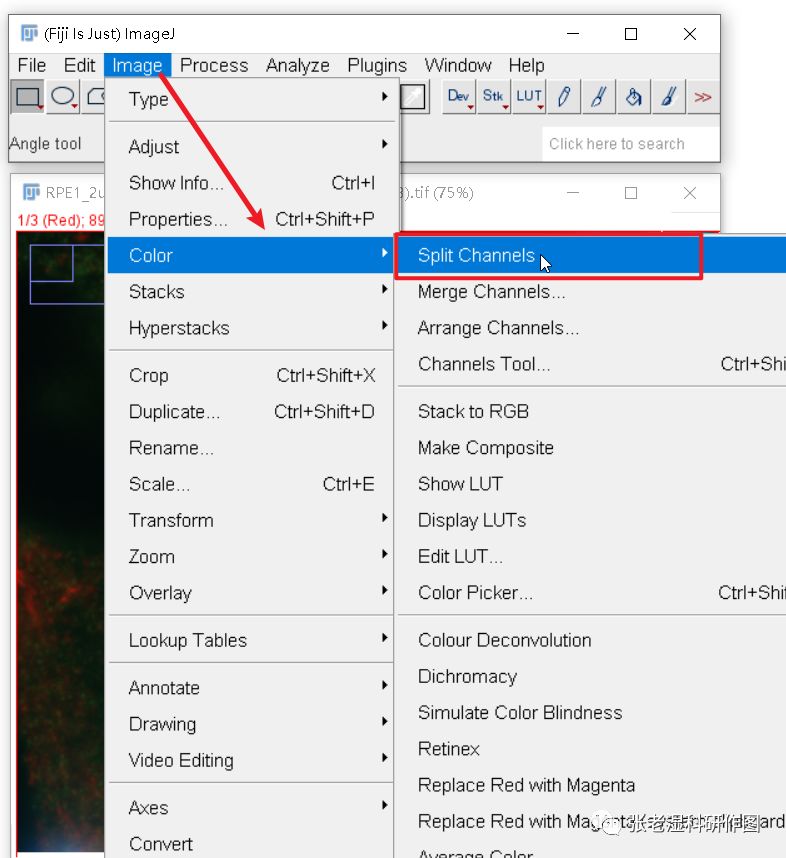Image resolution: width=786 pixels, height=858 pixels.
Task: Click Dichromacy entry
Action: (x=592, y=676)
